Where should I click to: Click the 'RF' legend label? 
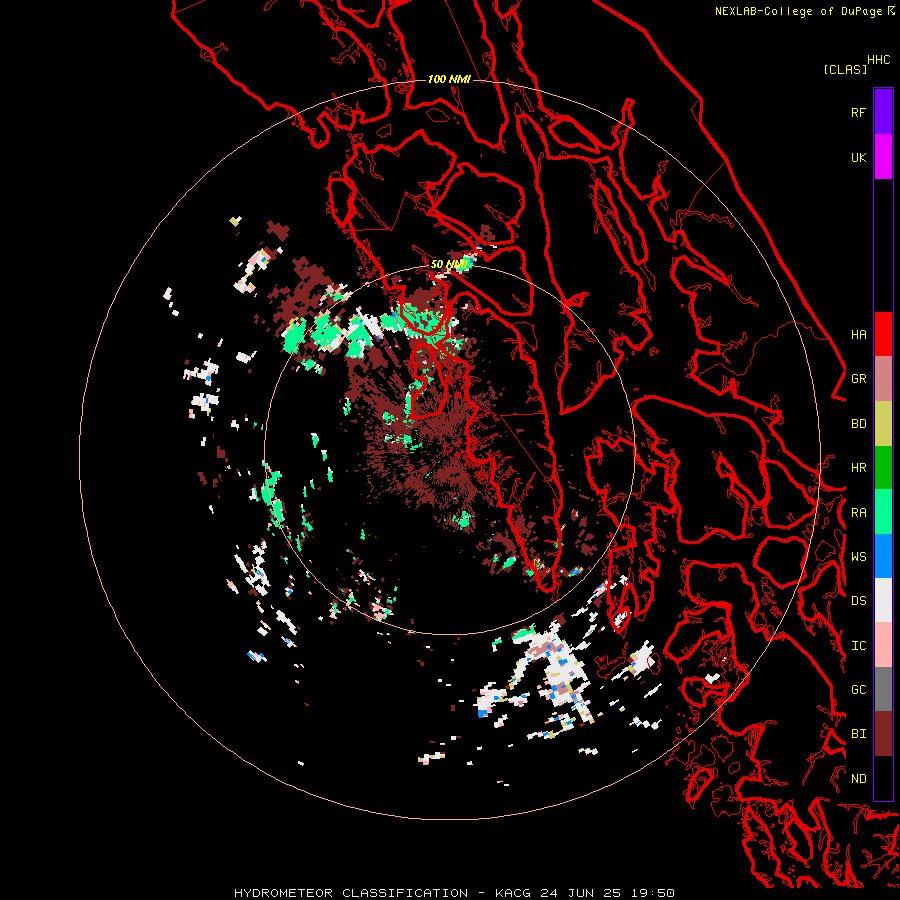click(858, 113)
